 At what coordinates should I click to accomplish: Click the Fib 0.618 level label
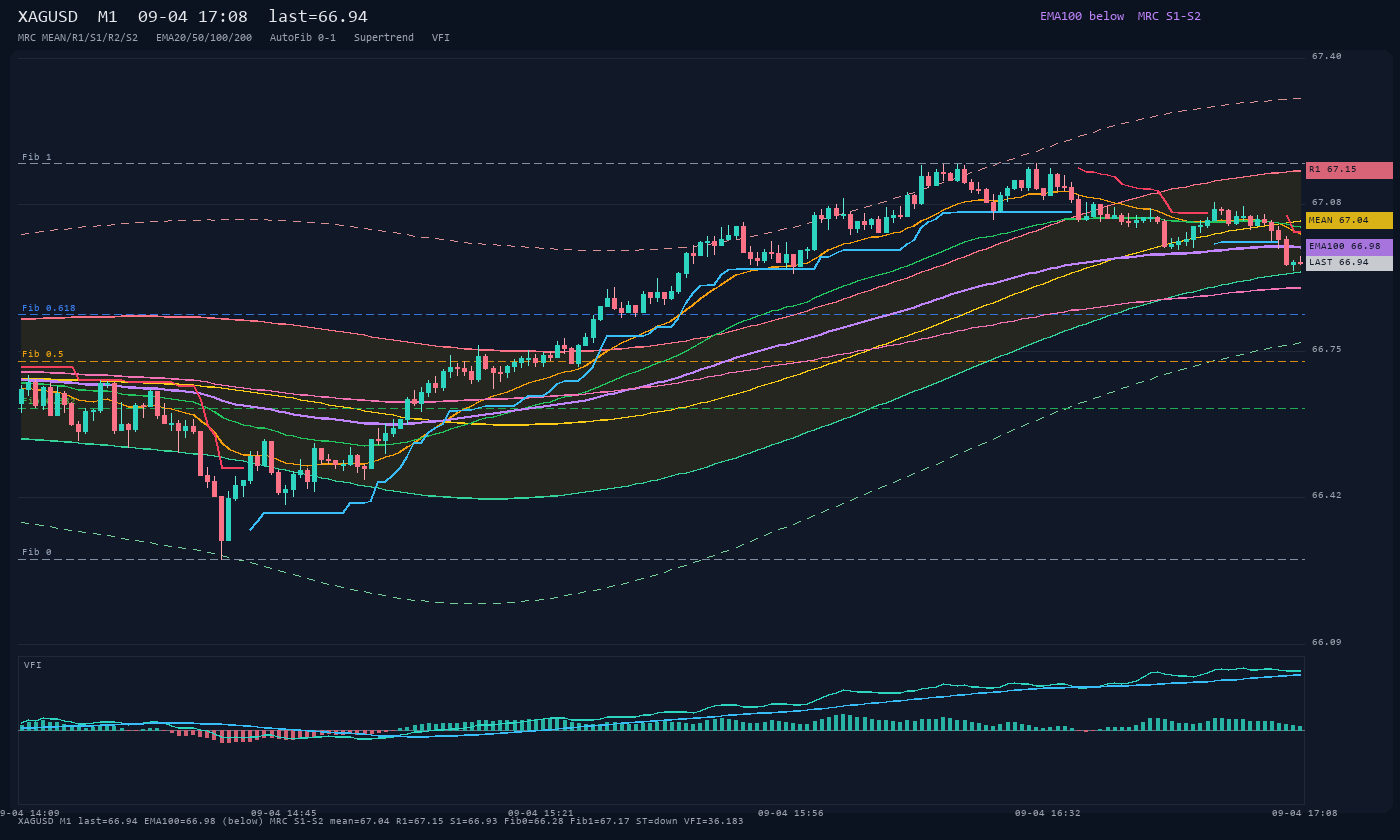pyautogui.click(x=49, y=308)
